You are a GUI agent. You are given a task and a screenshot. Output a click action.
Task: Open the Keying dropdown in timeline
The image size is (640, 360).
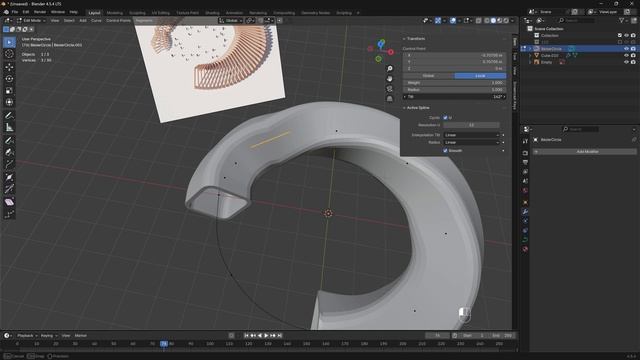coord(49,336)
